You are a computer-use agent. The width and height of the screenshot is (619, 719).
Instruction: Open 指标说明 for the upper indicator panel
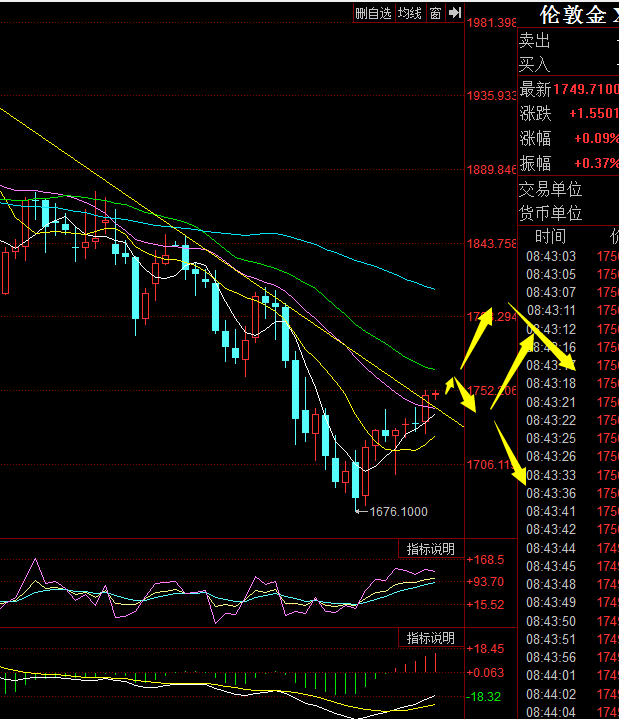coord(430,549)
